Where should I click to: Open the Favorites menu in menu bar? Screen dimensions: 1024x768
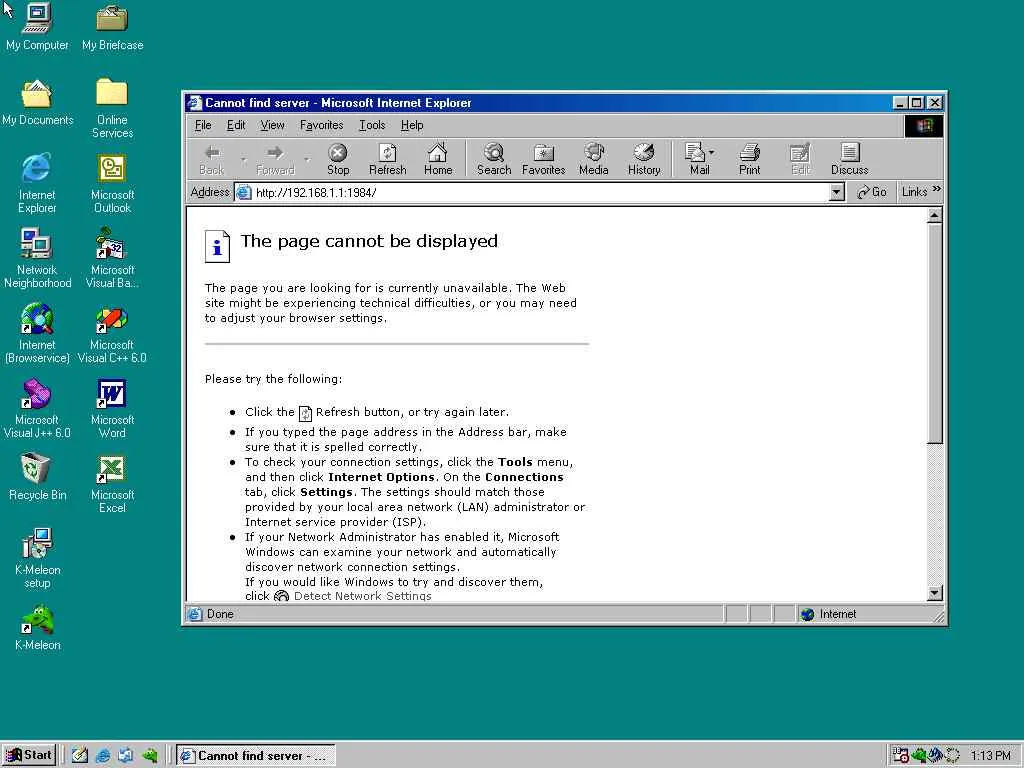point(321,125)
